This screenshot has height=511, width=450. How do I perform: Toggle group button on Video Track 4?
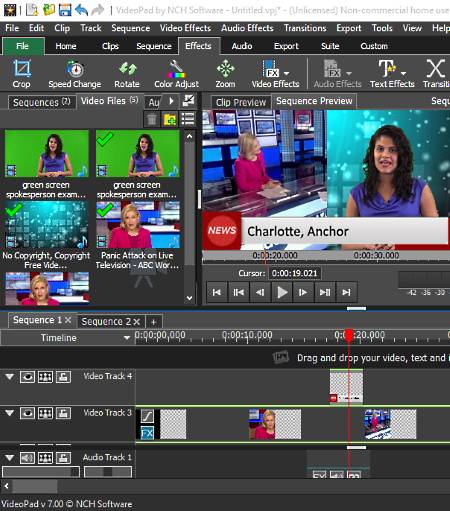45,377
